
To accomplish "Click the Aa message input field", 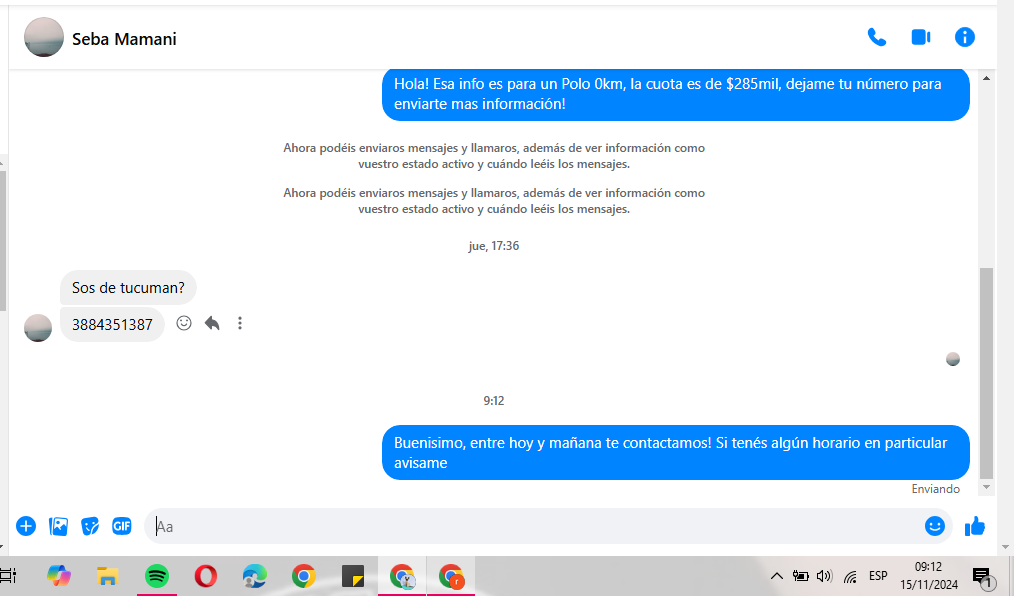I will [530, 526].
